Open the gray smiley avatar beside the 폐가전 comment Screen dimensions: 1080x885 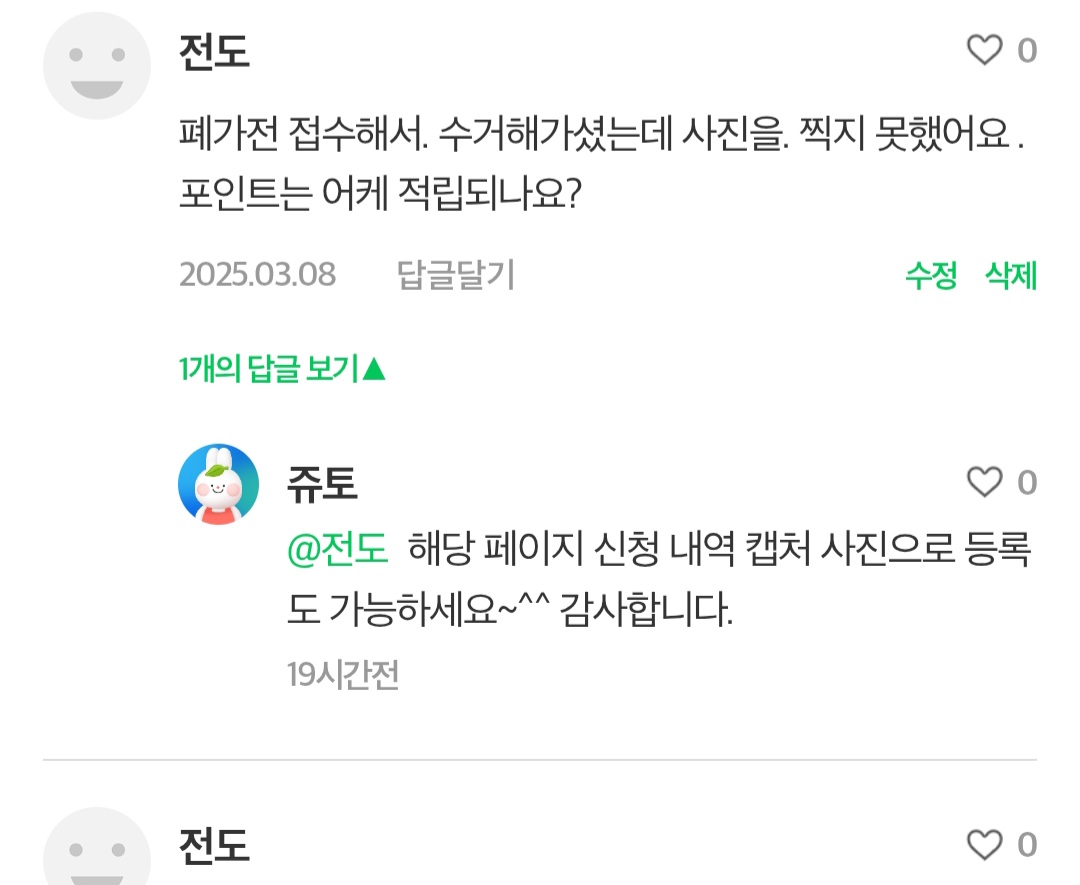[97, 65]
